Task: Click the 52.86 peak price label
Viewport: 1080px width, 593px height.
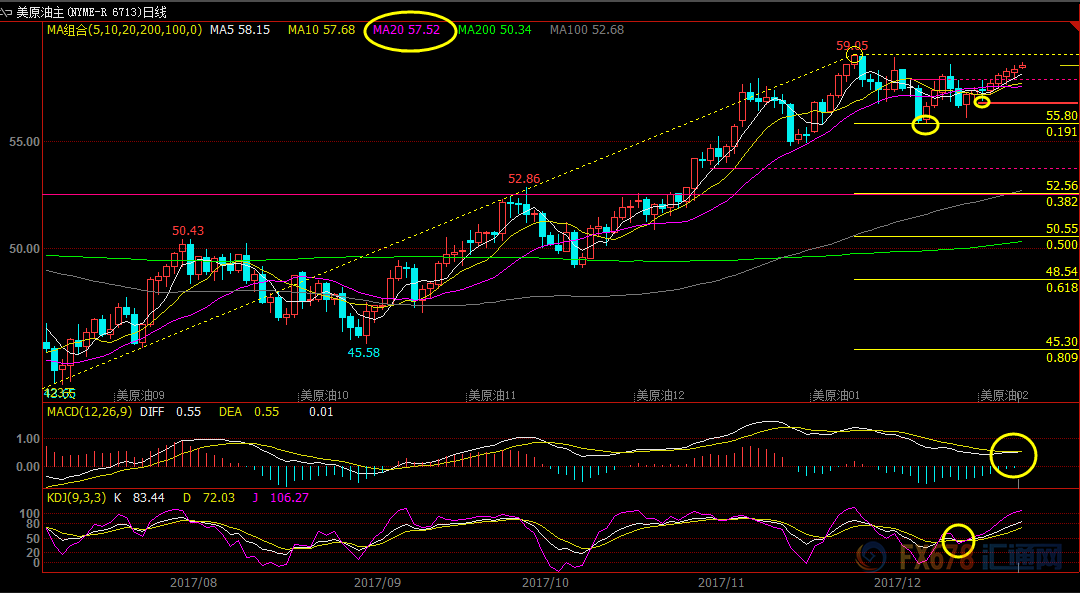Action: coord(523,179)
